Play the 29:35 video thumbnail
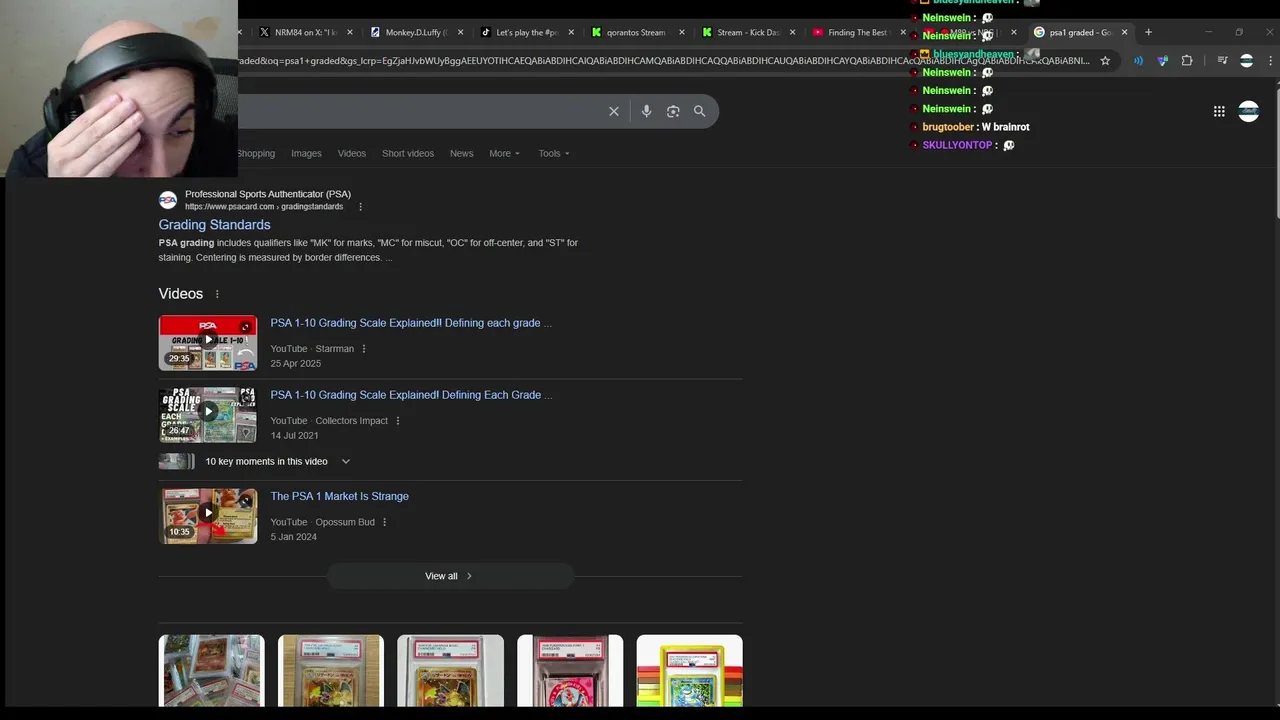The width and height of the screenshot is (1280, 720). pos(208,343)
